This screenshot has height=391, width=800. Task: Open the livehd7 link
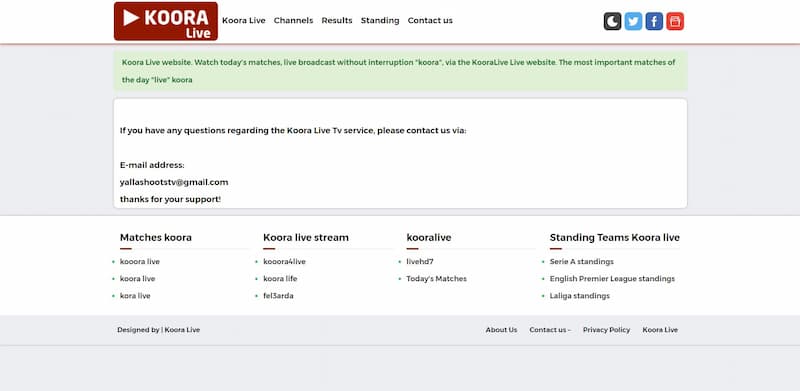[420, 261]
